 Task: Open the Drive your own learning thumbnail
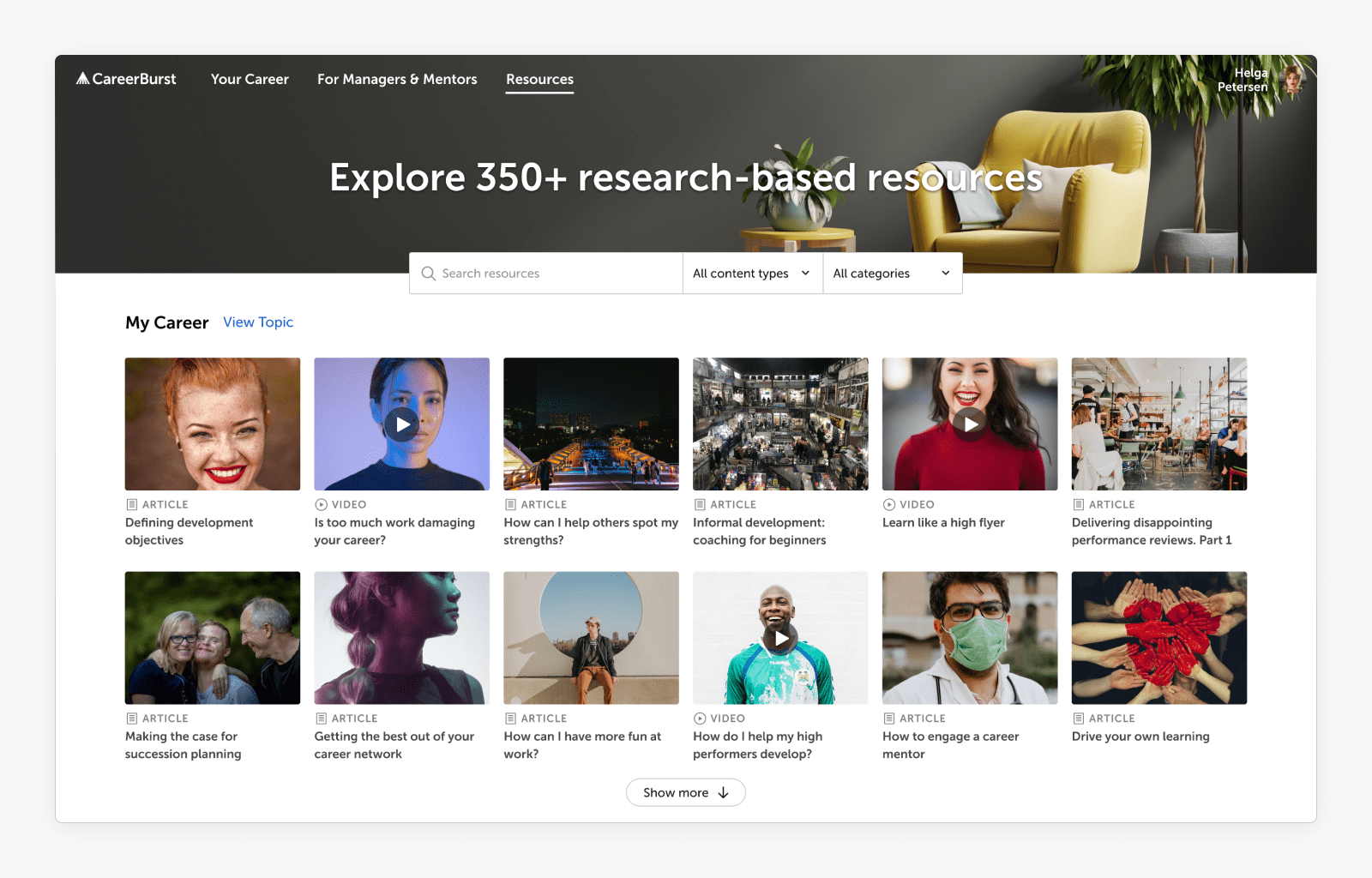tap(1159, 638)
